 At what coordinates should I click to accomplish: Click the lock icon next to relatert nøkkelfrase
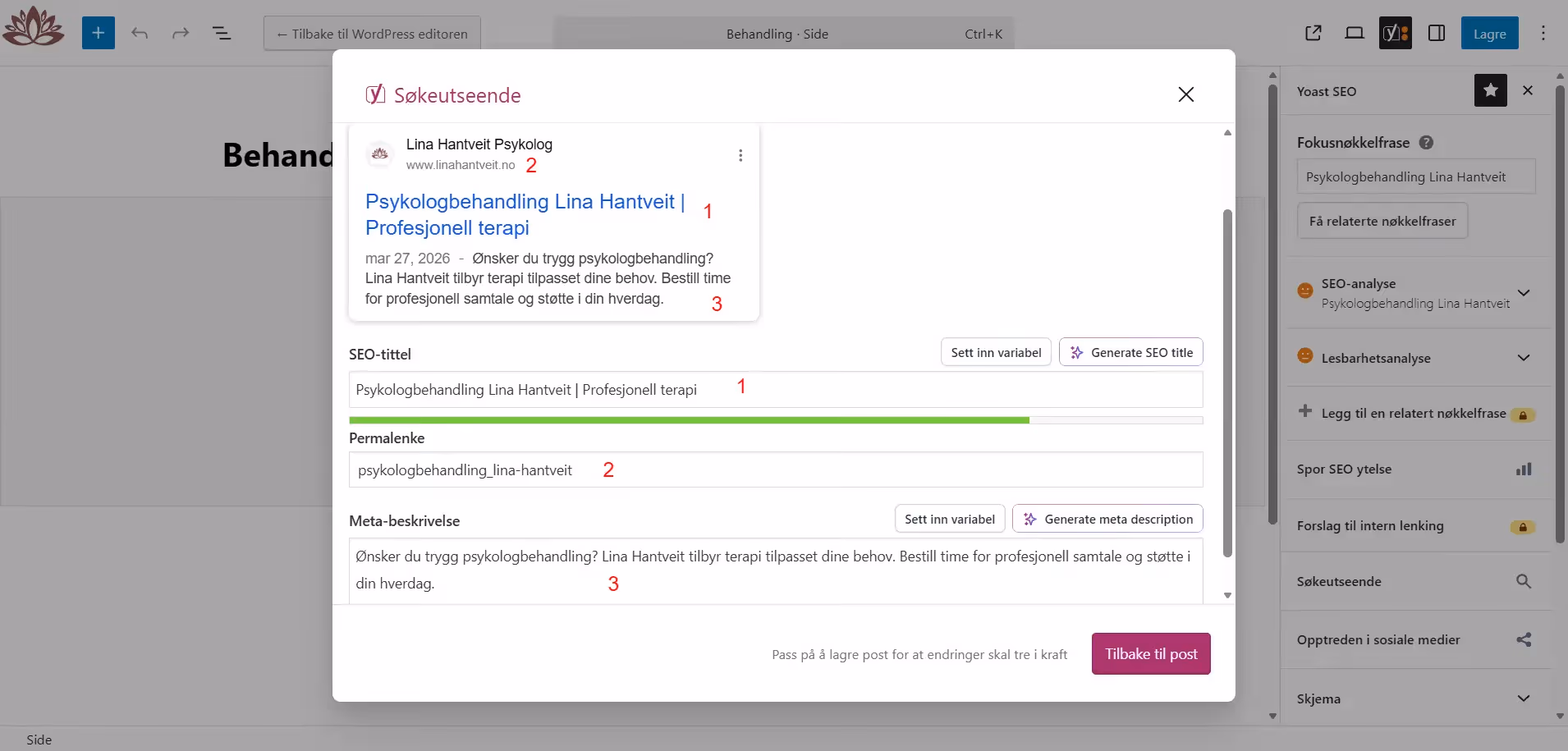(x=1523, y=415)
